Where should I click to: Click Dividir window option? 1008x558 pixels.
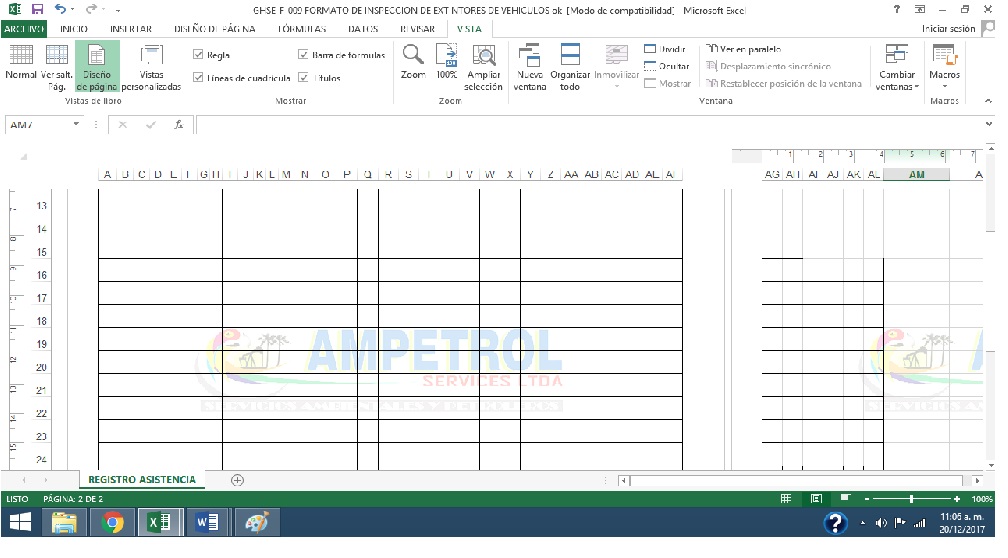click(665, 49)
